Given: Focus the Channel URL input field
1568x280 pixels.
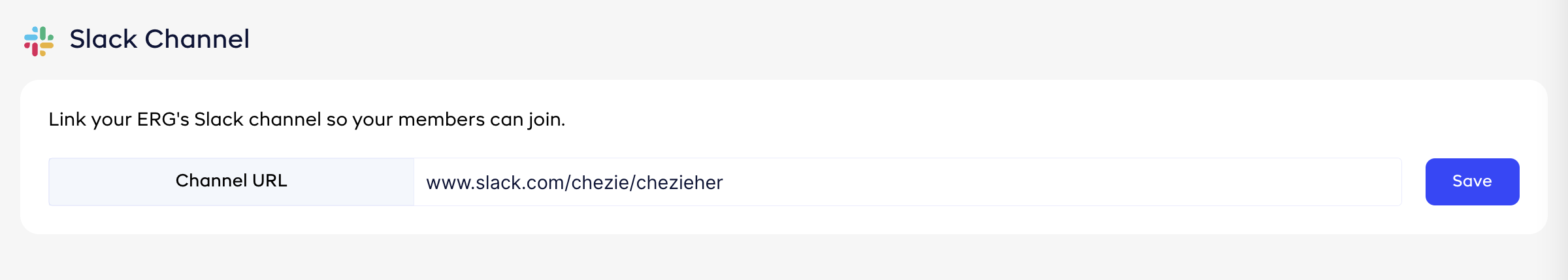Looking at the screenshot, I should 907,182.
